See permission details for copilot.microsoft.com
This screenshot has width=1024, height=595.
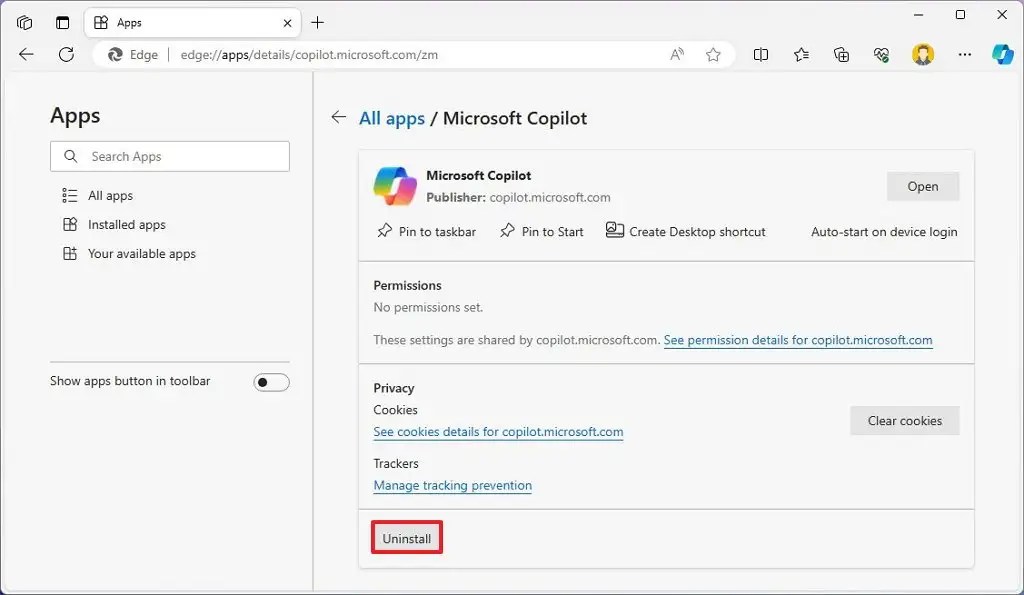[798, 340]
